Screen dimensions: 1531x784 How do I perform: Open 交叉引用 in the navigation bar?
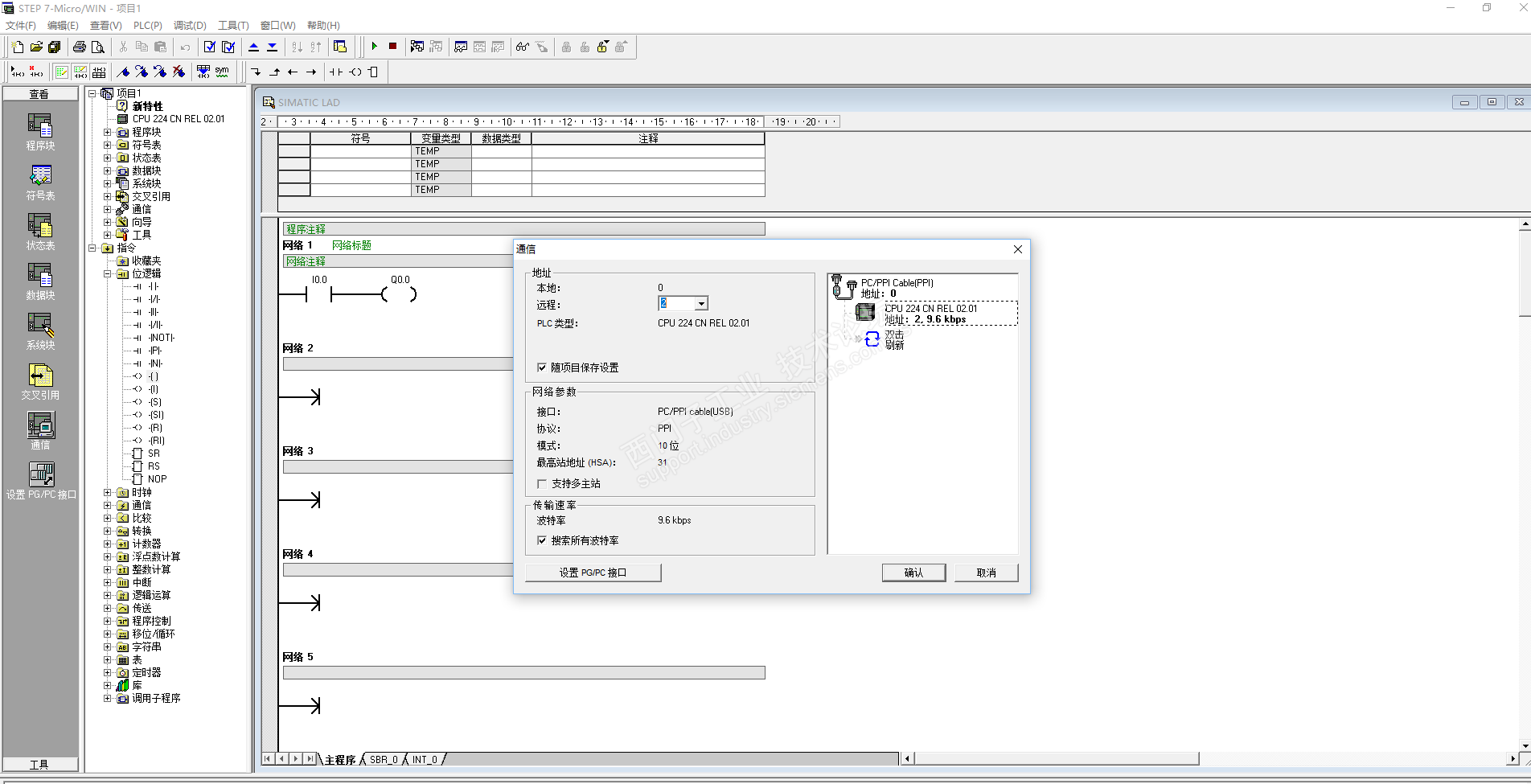pyautogui.click(x=40, y=382)
